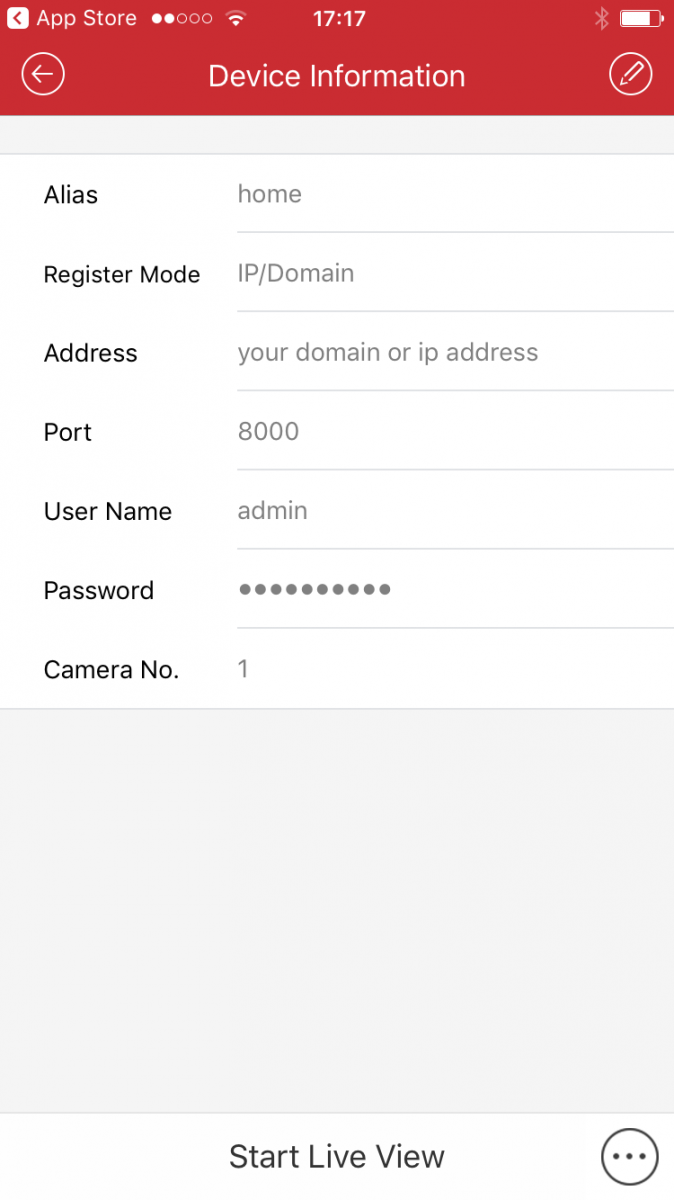
Task: Return to App Store via status bar link
Action: pyautogui.click(x=86, y=19)
